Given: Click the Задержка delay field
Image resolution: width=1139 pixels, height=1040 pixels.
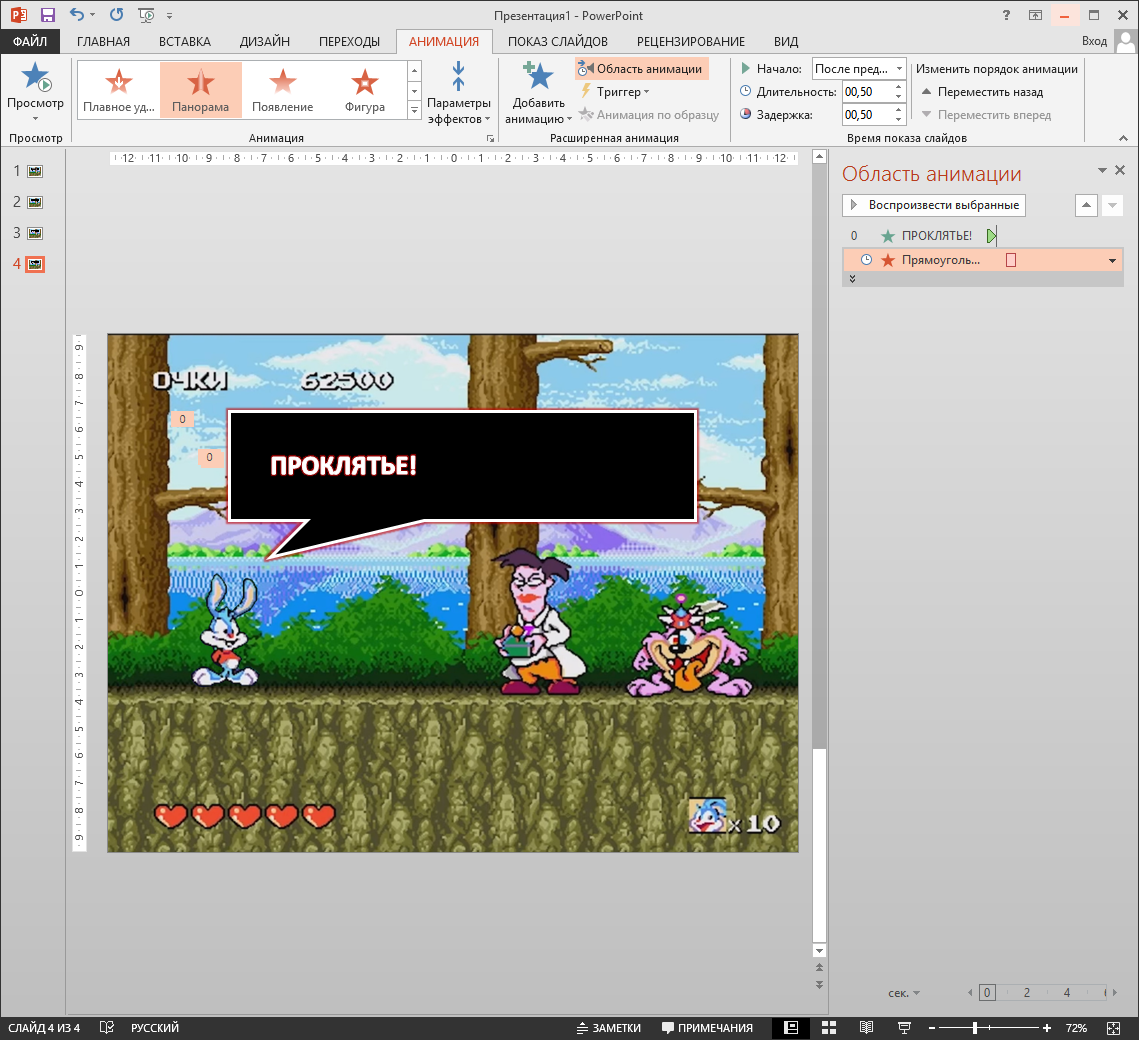Looking at the screenshot, I should click(867, 115).
